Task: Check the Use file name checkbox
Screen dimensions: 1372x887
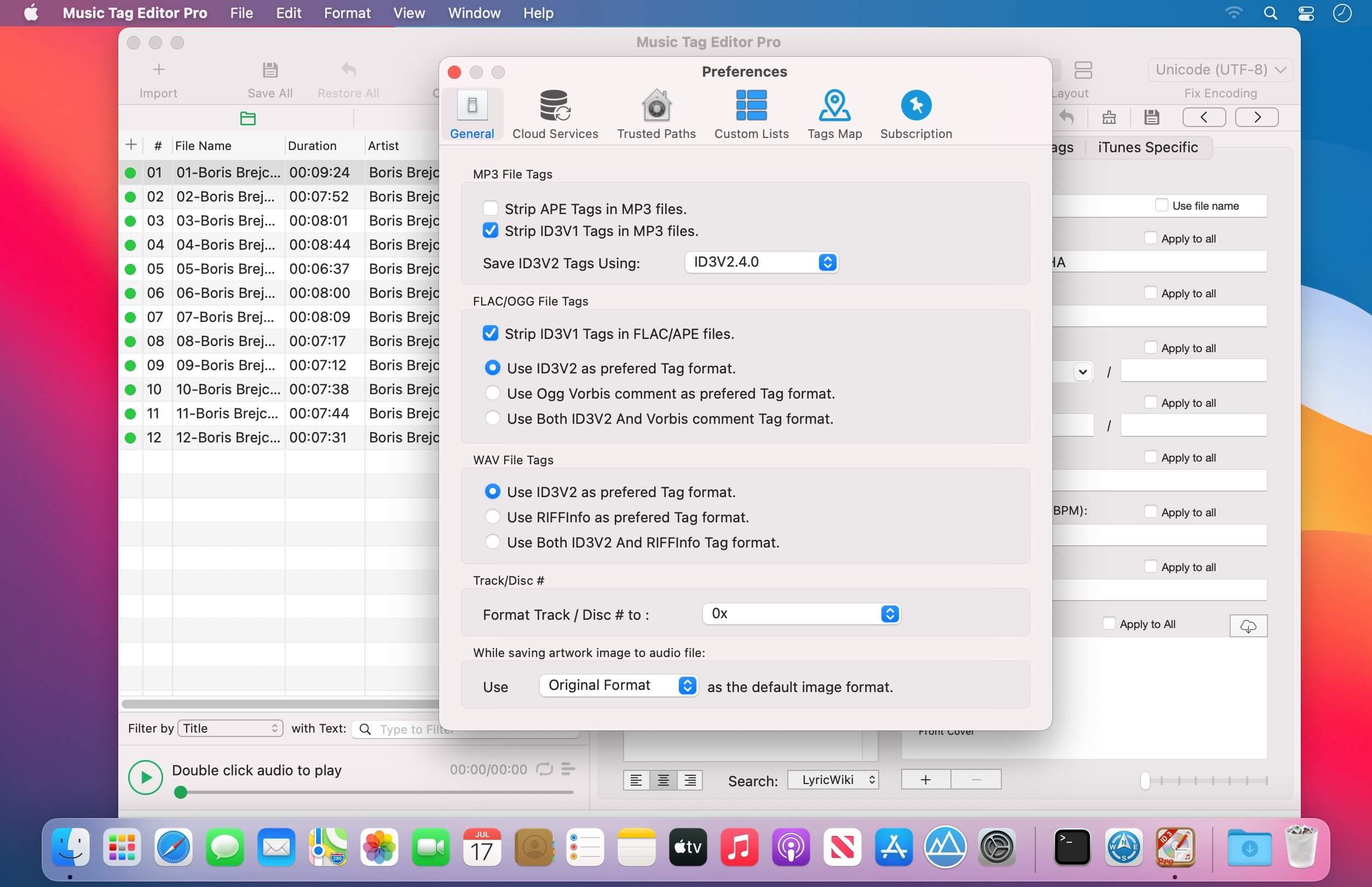Action: coord(1161,205)
